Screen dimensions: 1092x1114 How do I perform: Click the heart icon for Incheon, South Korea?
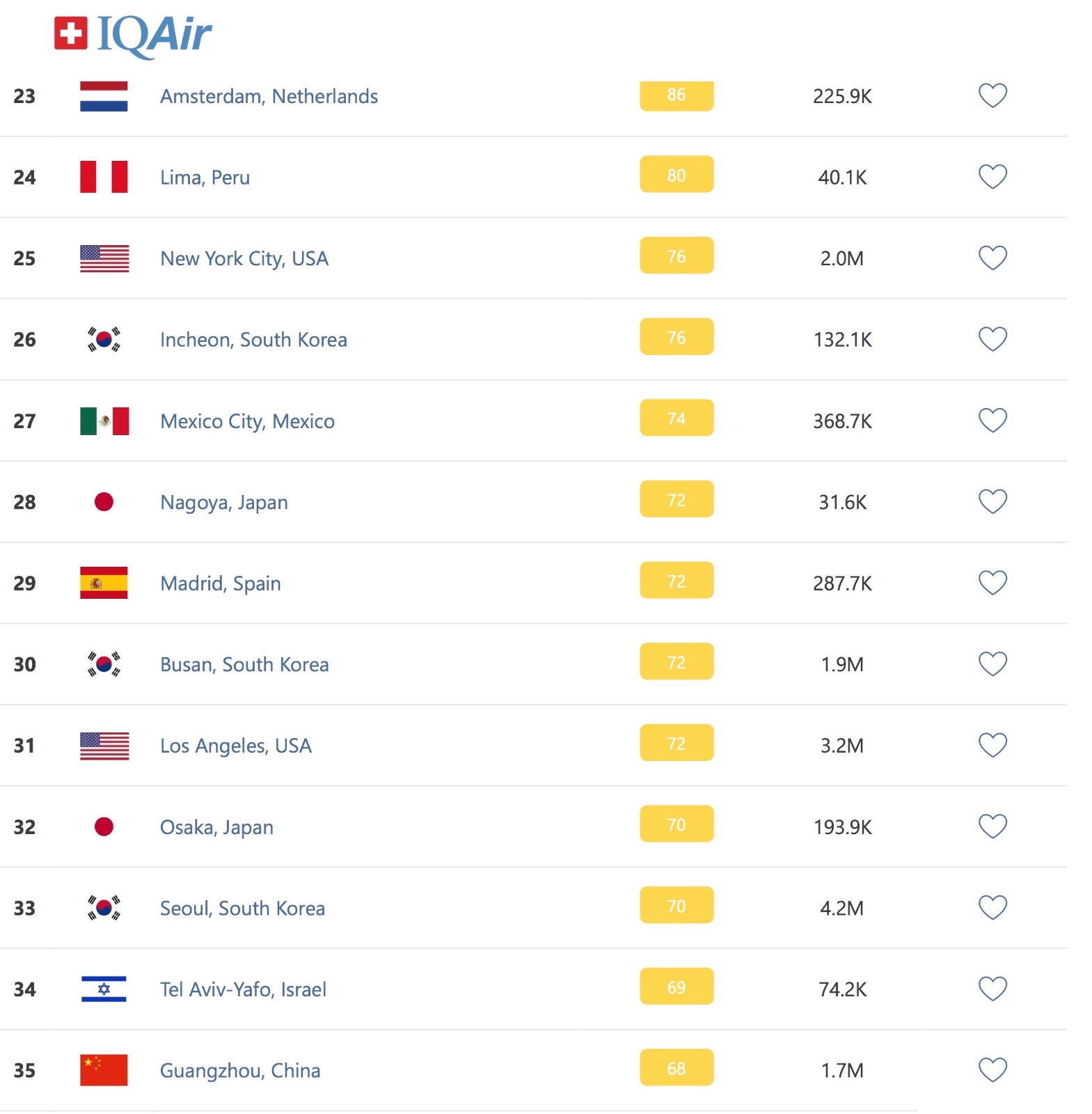click(x=992, y=339)
